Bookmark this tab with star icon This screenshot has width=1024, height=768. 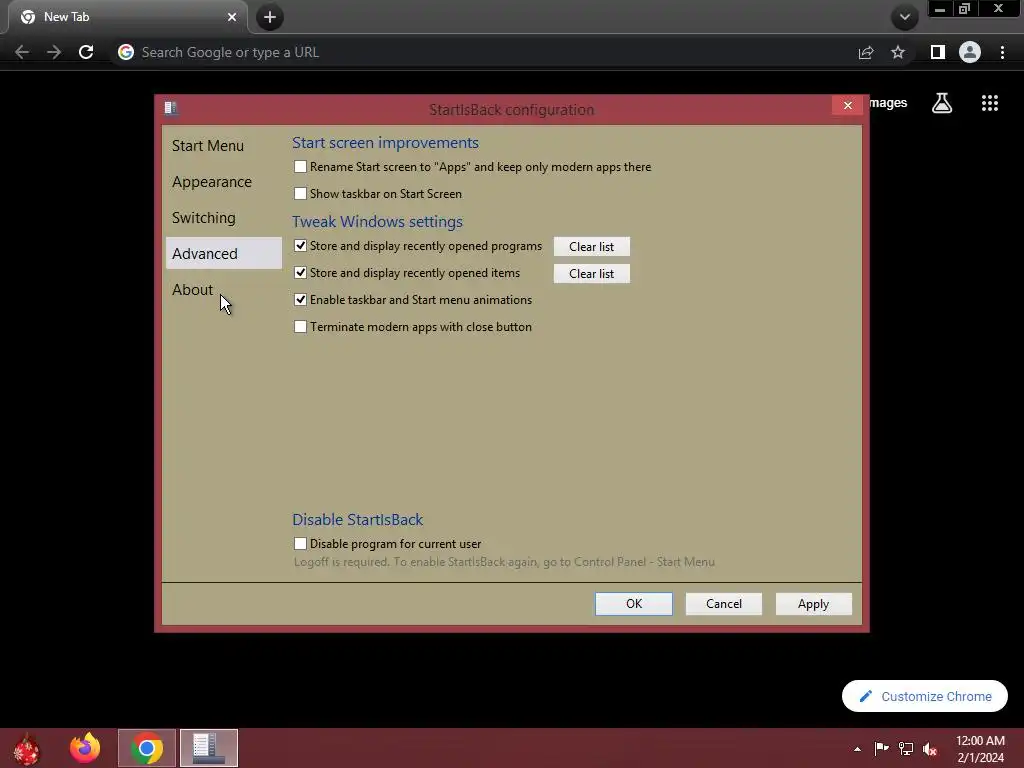898,52
